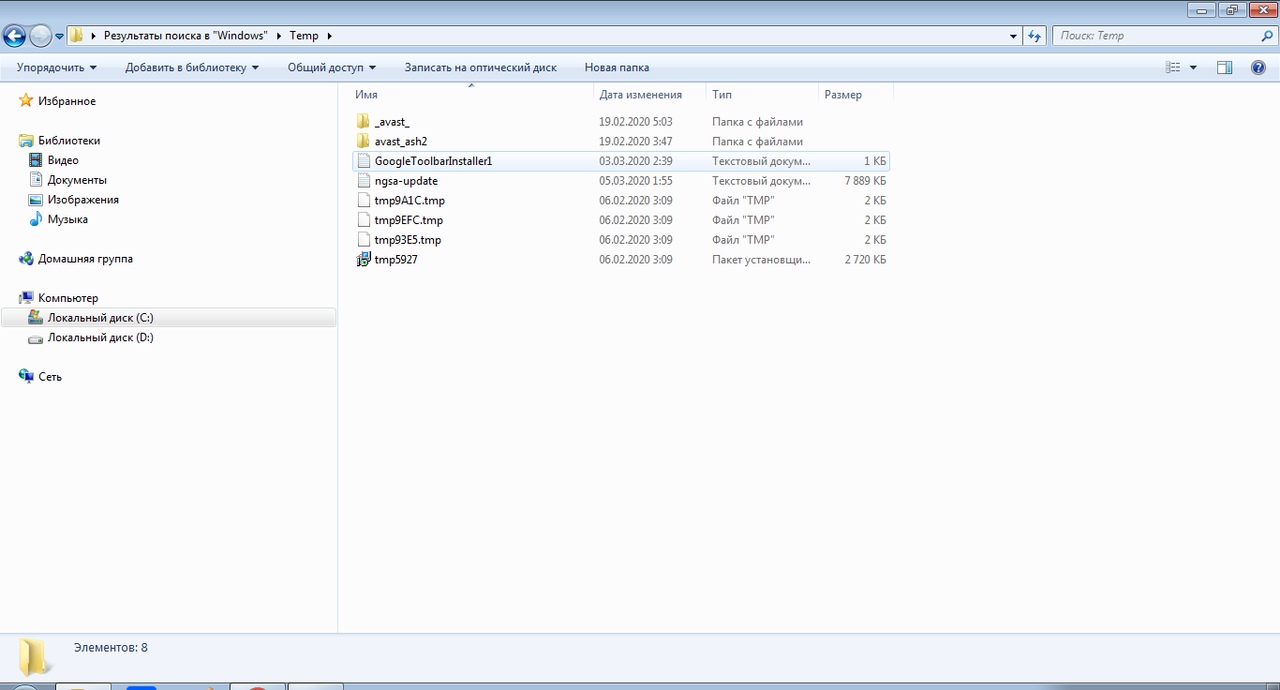
Task: Open the 'Видео' library
Action: point(63,160)
